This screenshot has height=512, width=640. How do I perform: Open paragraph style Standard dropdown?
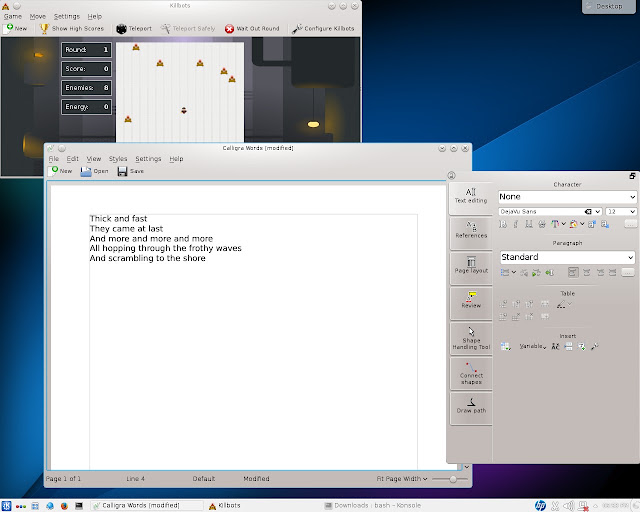point(567,257)
